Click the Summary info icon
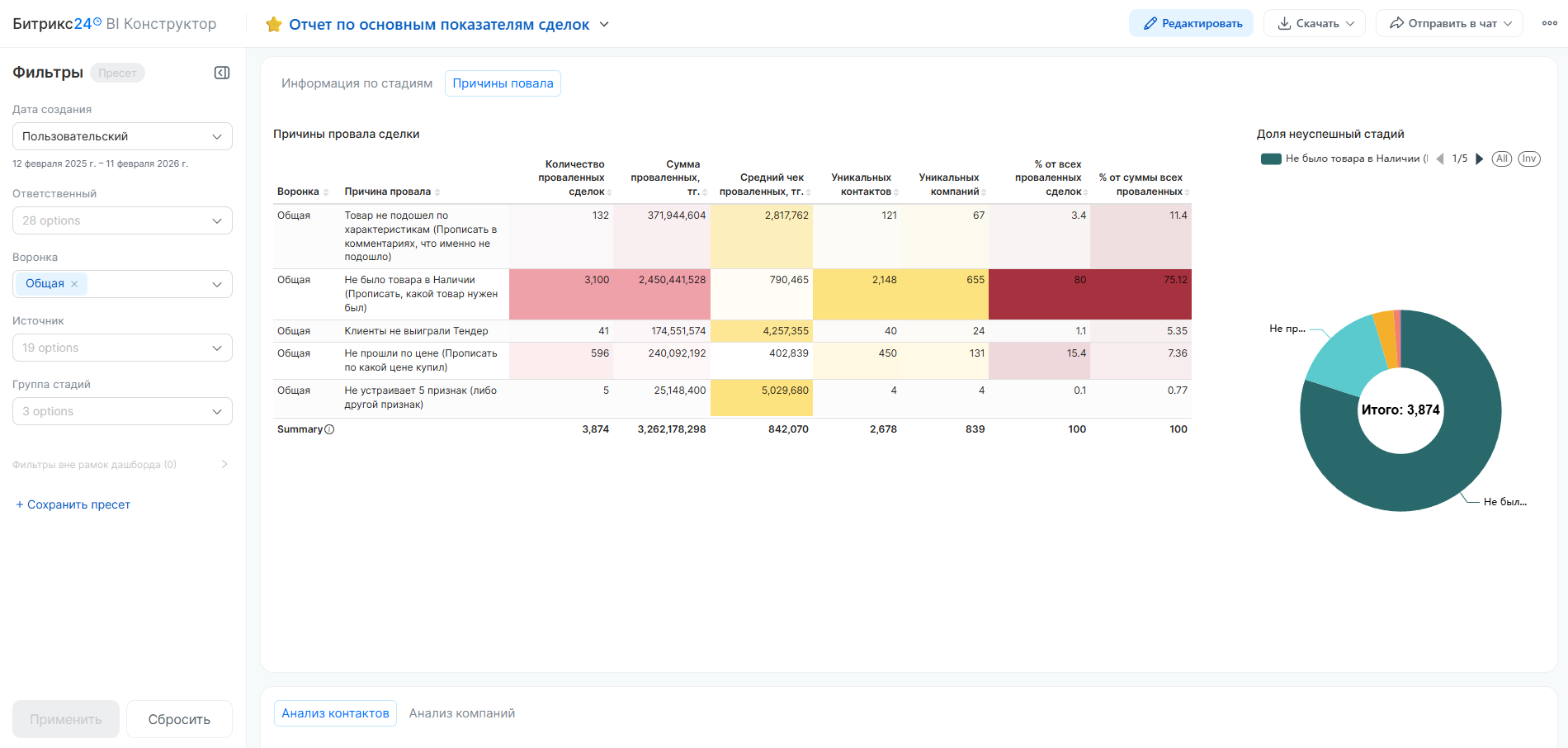Image resolution: width=1568 pixels, height=748 pixels. tap(329, 429)
